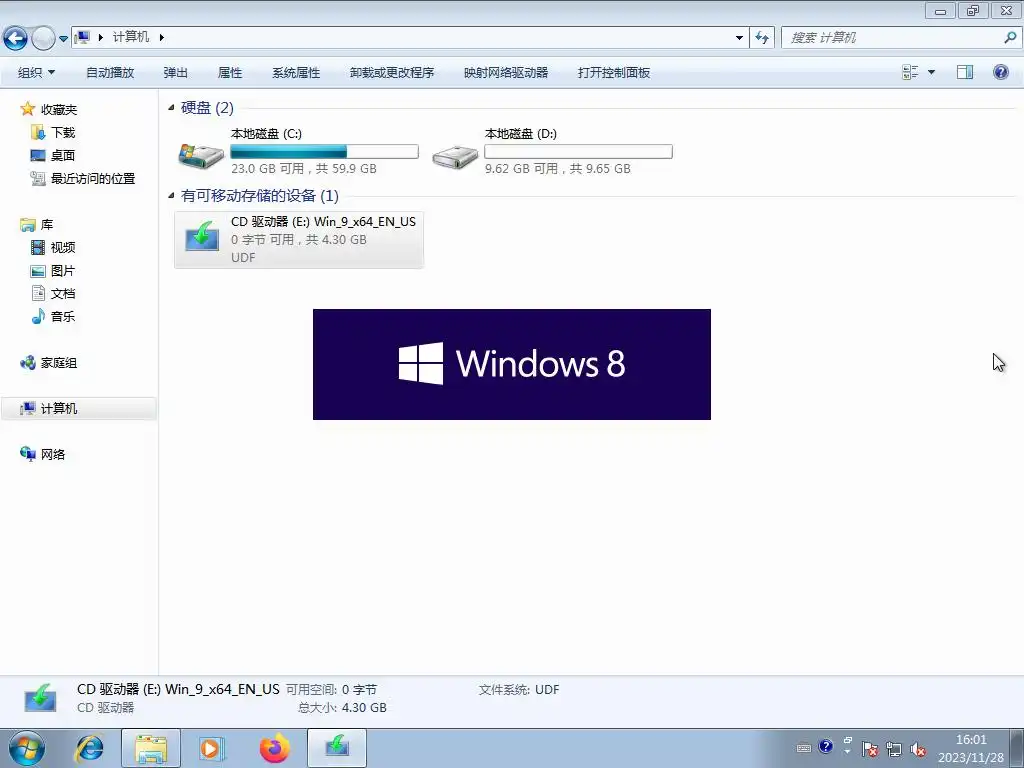1024x768 pixels.
Task: Select 库 in the navigation pane
Action: point(47,225)
